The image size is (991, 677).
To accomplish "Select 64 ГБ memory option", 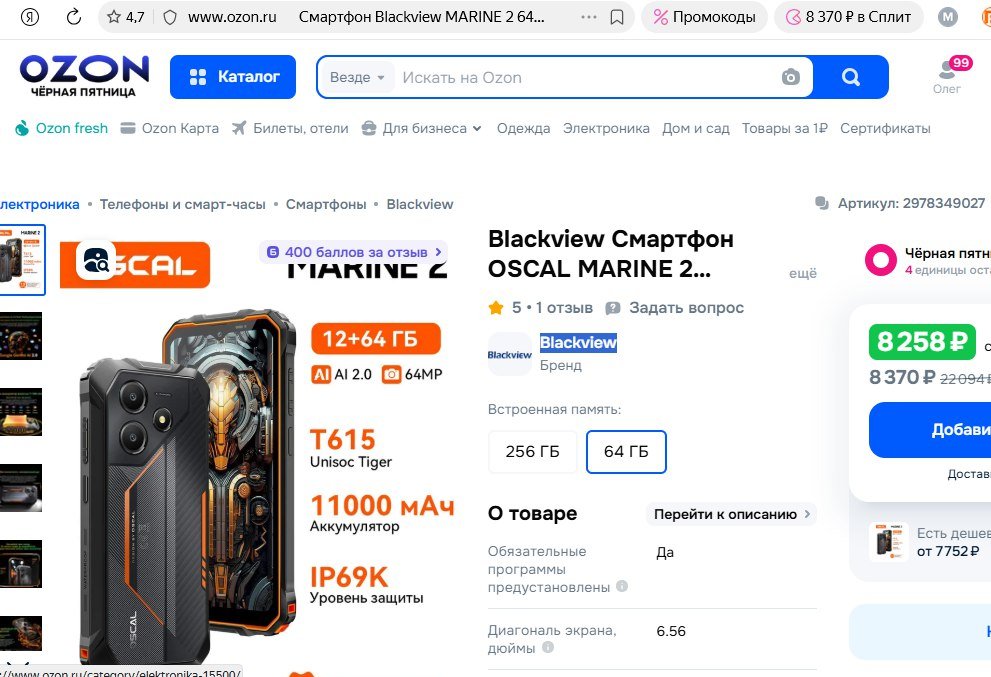I will pyautogui.click(x=626, y=451).
